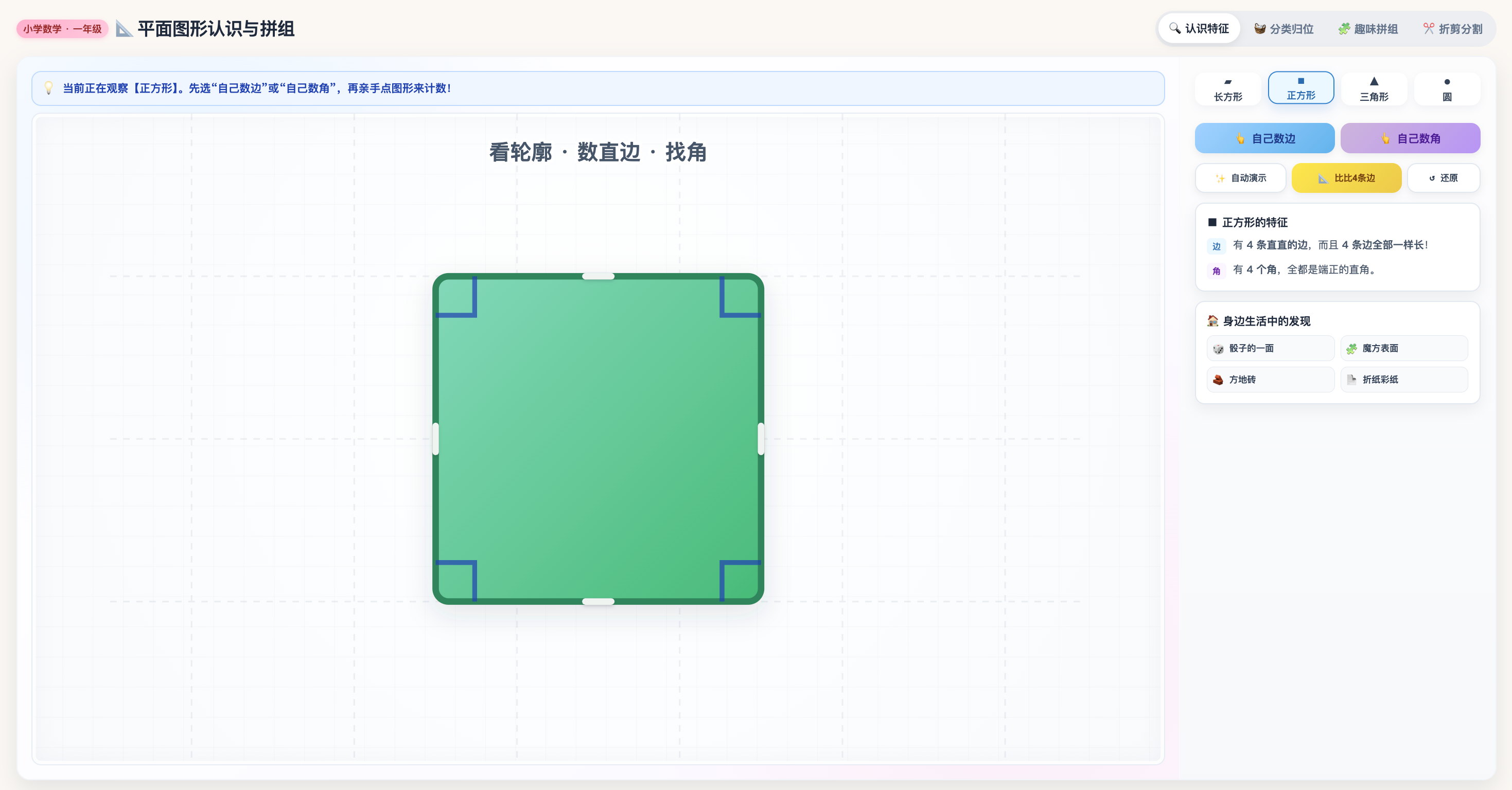Click the top-right corner angle marker

click(740, 297)
